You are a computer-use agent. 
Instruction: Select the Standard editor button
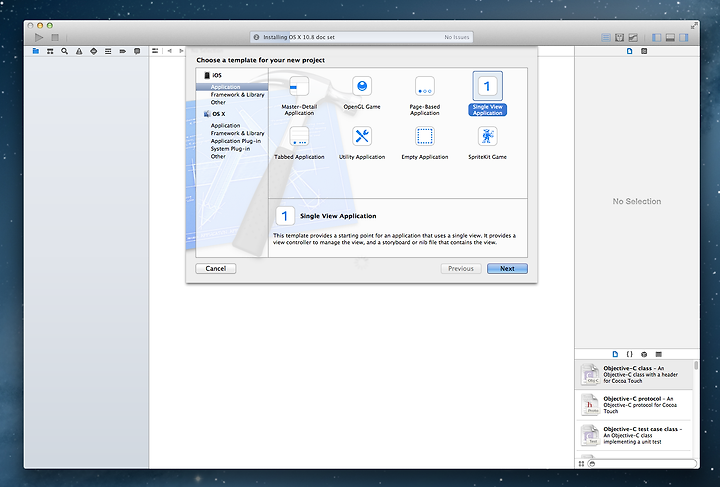tap(606, 38)
